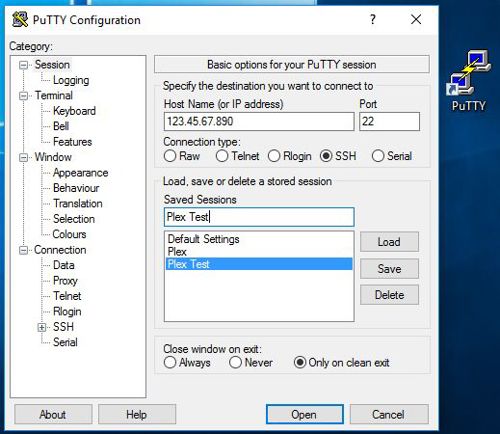
Task: Select the Plex Test saved session
Action: point(259,264)
